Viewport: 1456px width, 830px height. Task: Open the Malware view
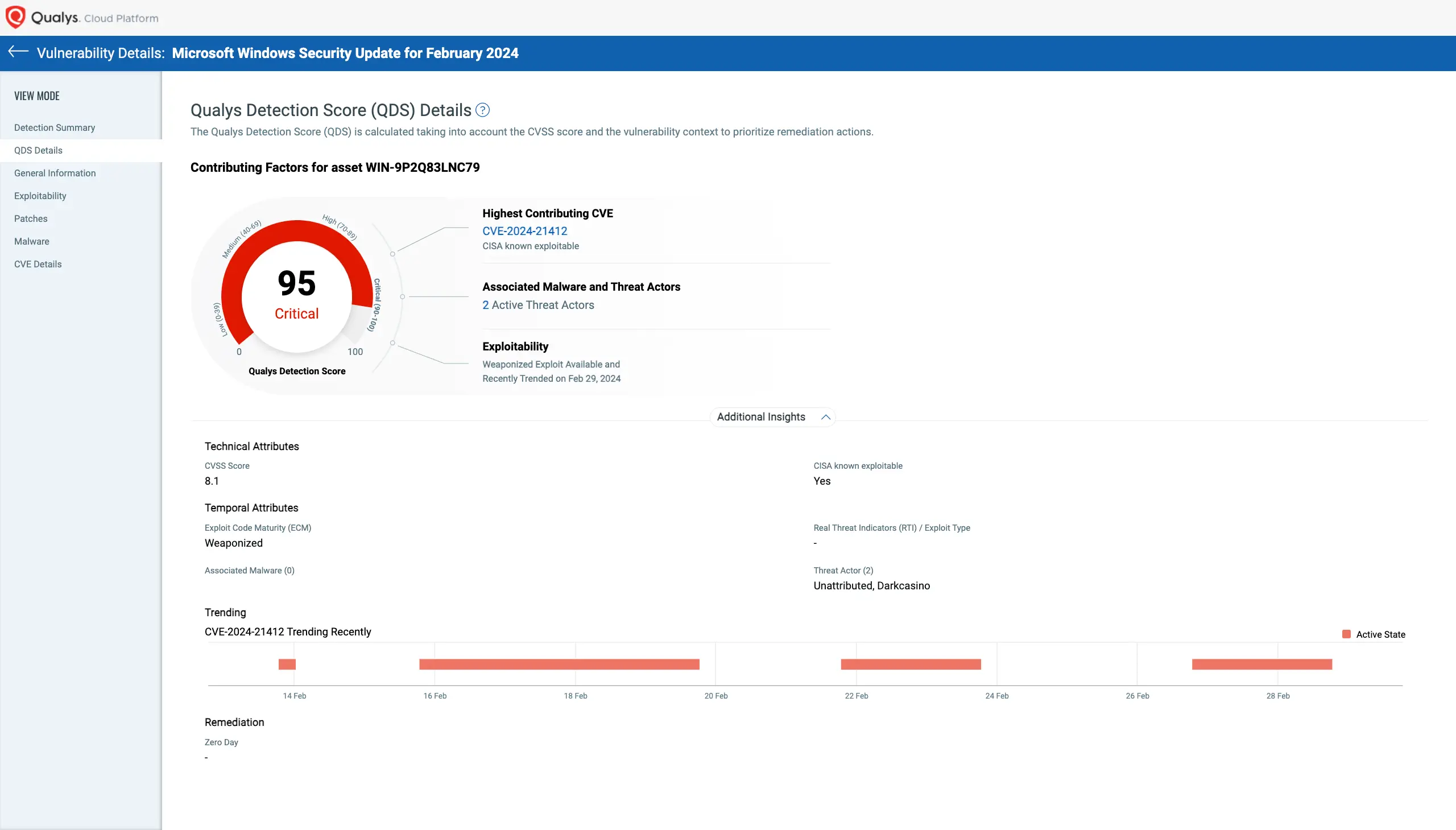coord(32,242)
